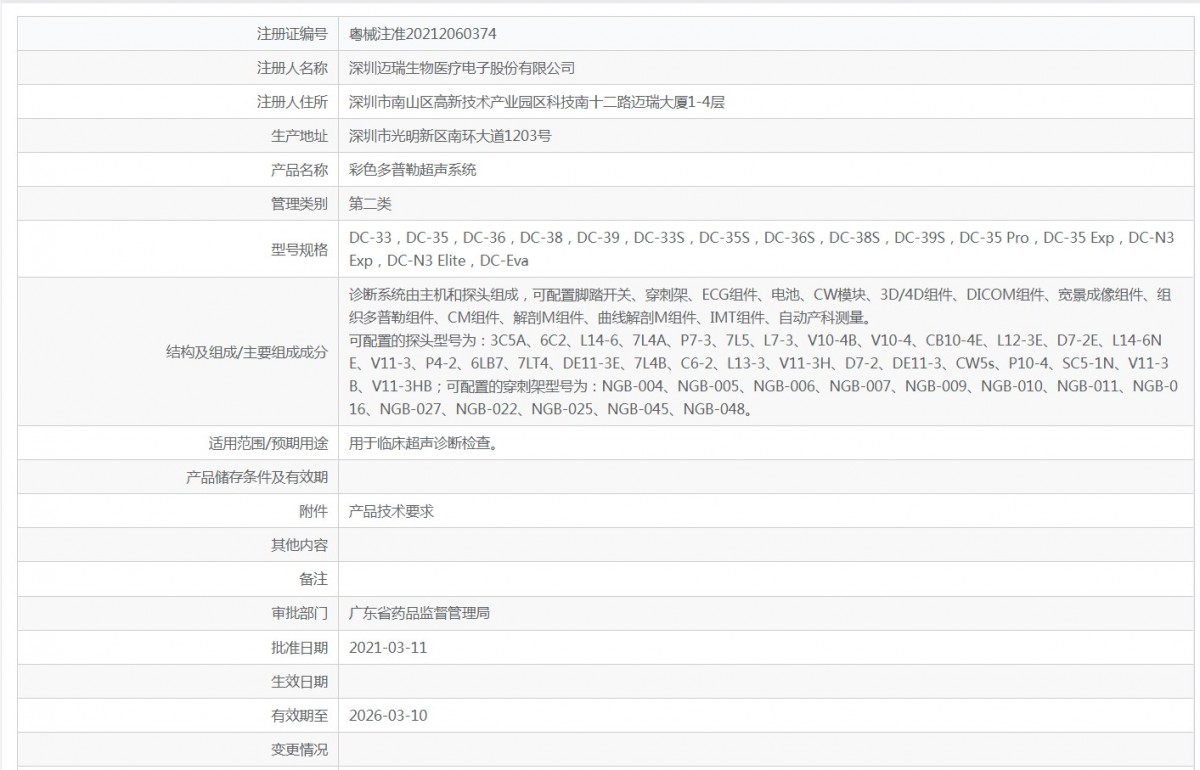Select the 备注 label
The width and height of the screenshot is (1200, 770).
click(313, 579)
